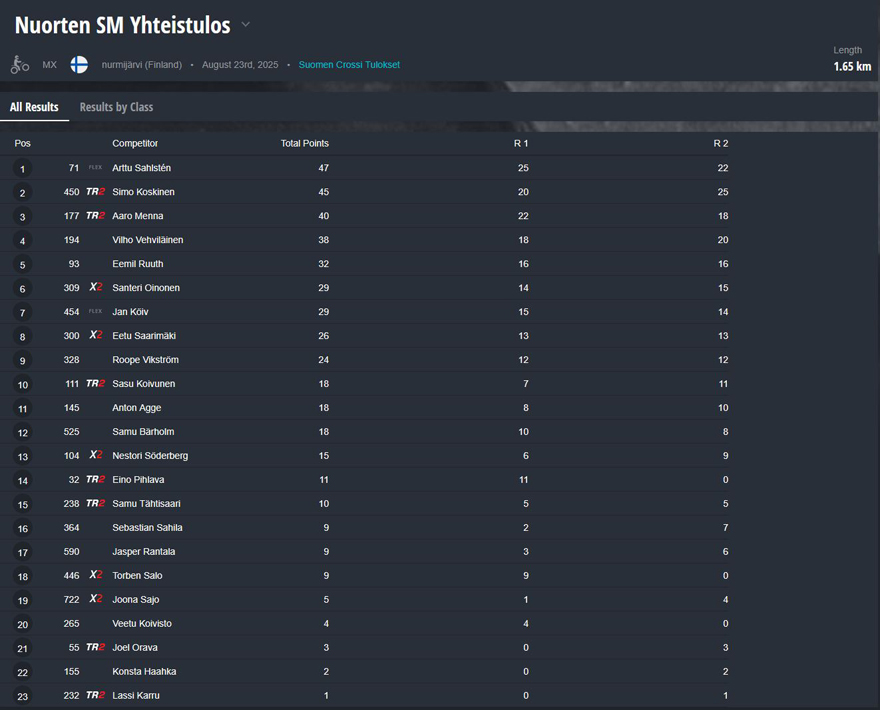
Task: Select competitor Roope Vikström
Action: pyautogui.click(x=145, y=360)
